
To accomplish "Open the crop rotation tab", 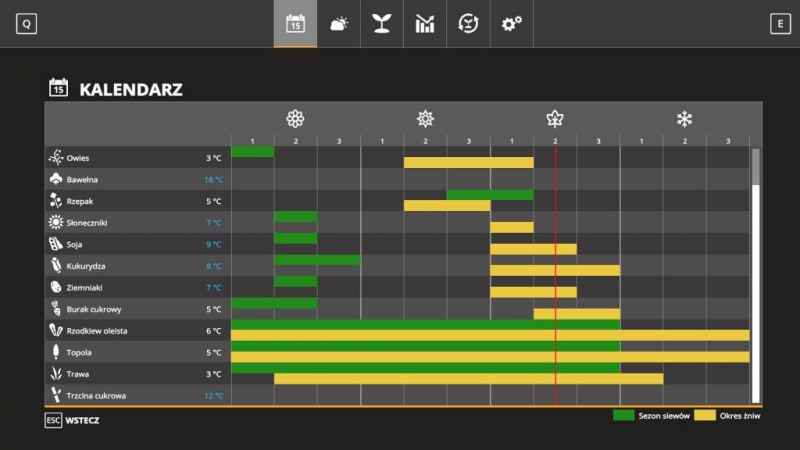I will click(468, 23).
